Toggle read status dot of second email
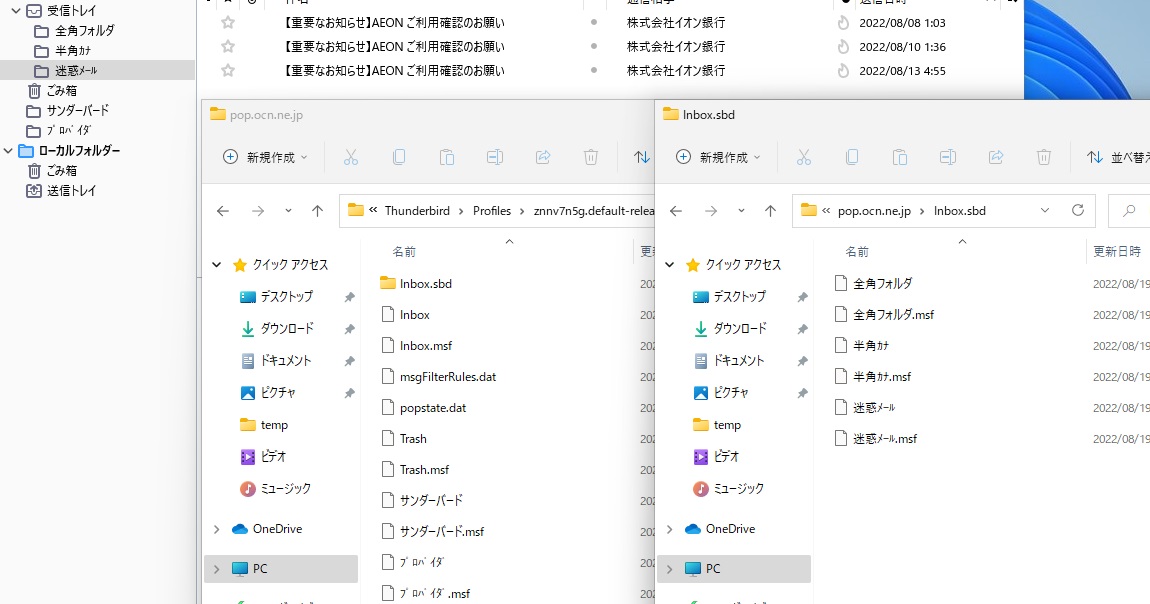This screenshot has width=1150, height=604. pos(594,46)
